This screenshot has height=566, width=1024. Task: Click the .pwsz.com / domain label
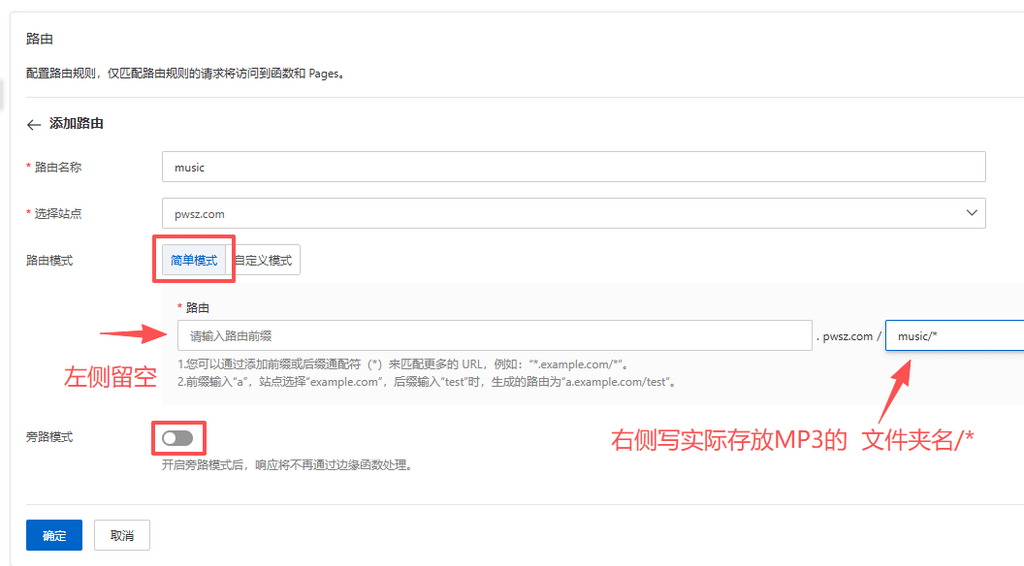(848, 336)
